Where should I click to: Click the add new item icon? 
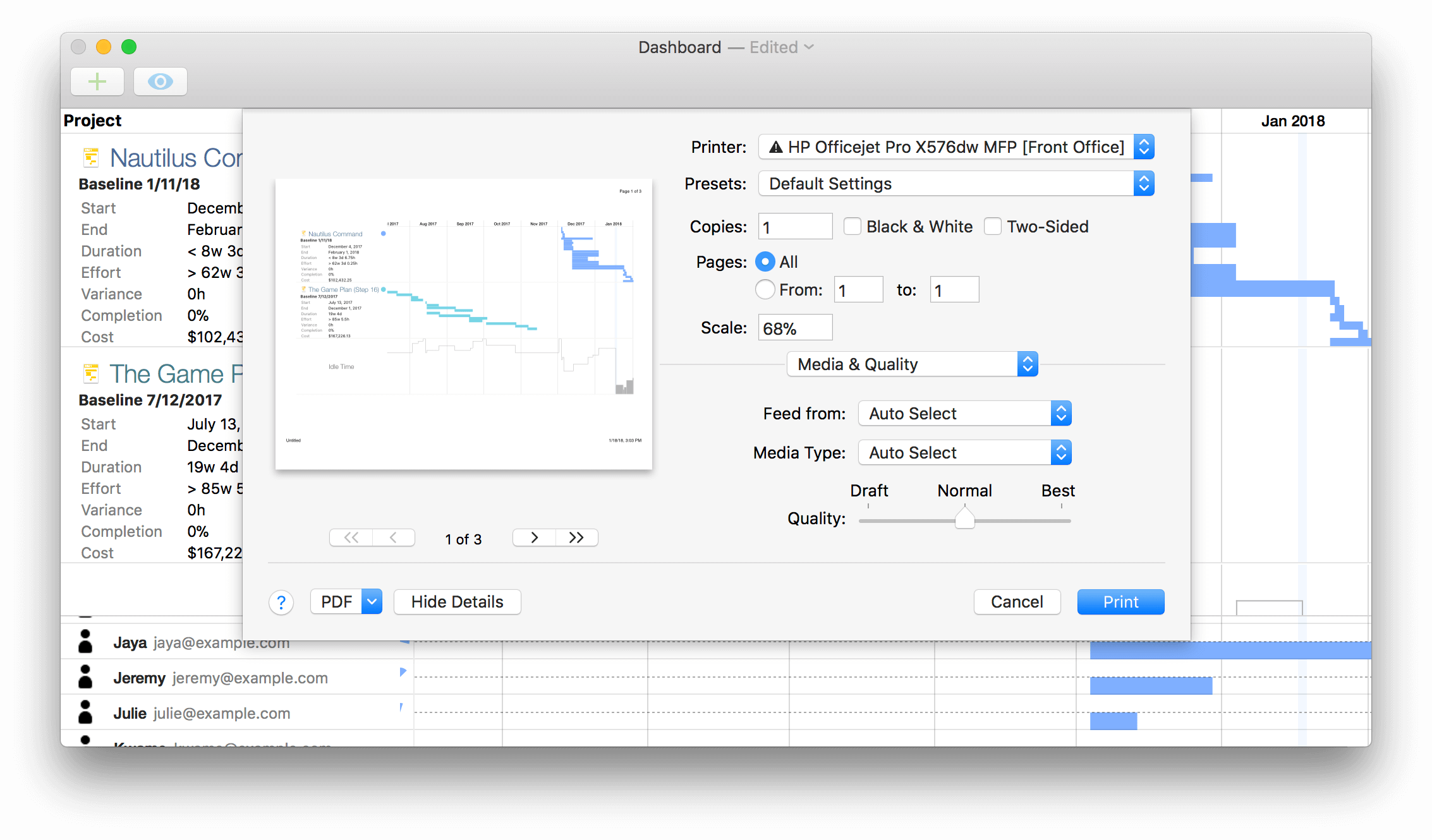point(97,81)
